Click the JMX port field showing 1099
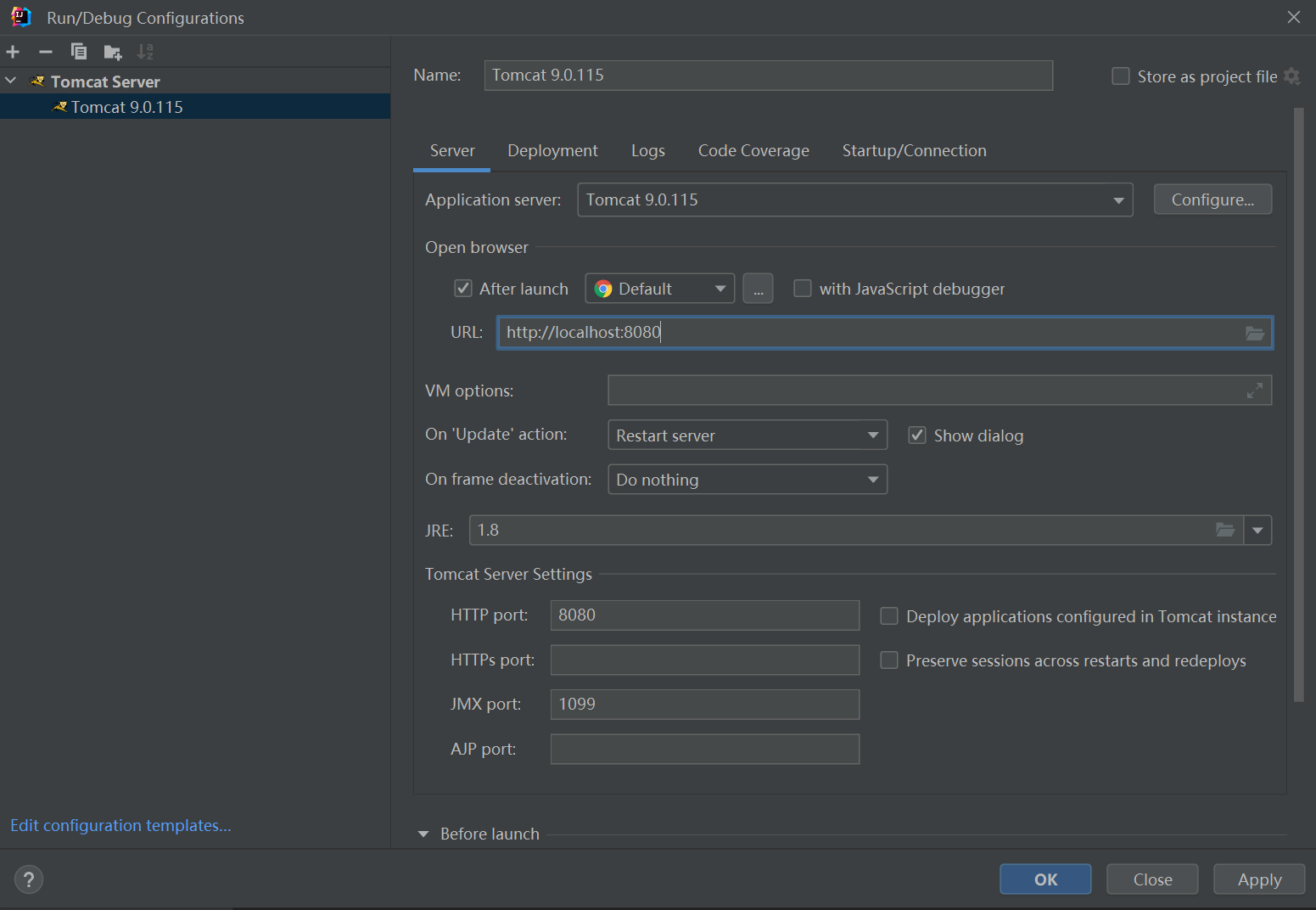 point(705,705)
